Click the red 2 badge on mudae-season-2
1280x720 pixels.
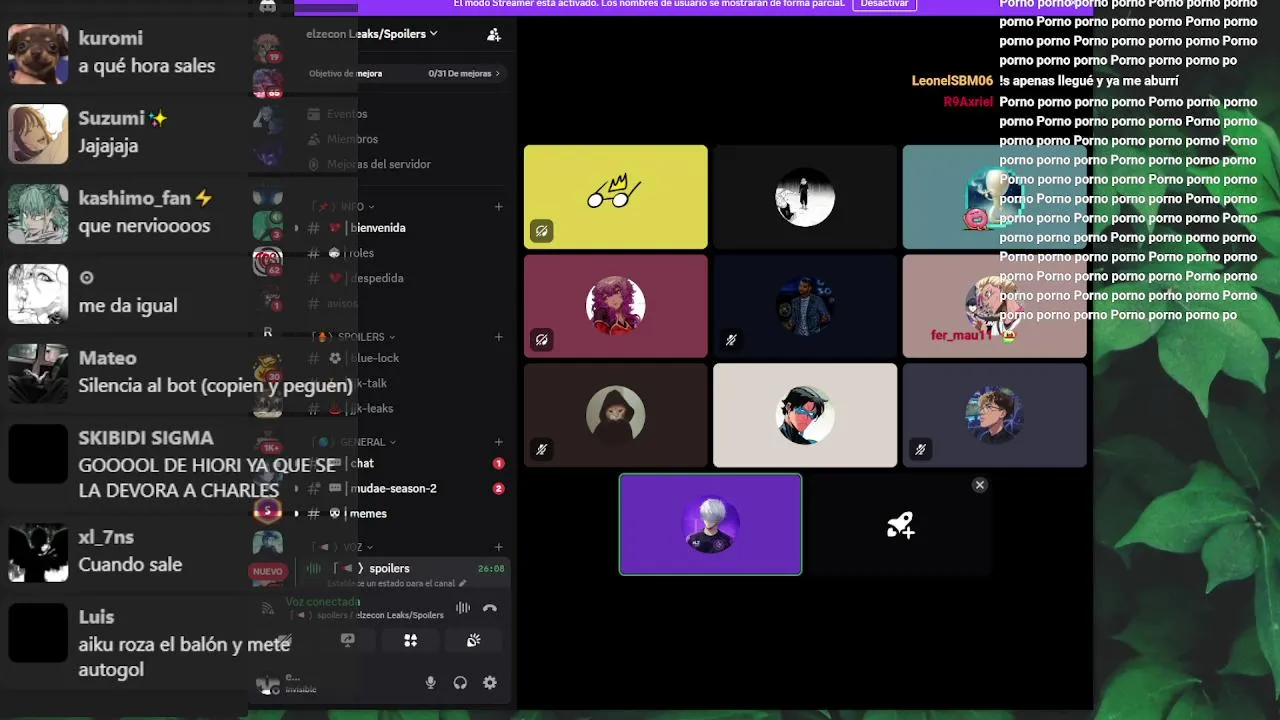[498, 489]
